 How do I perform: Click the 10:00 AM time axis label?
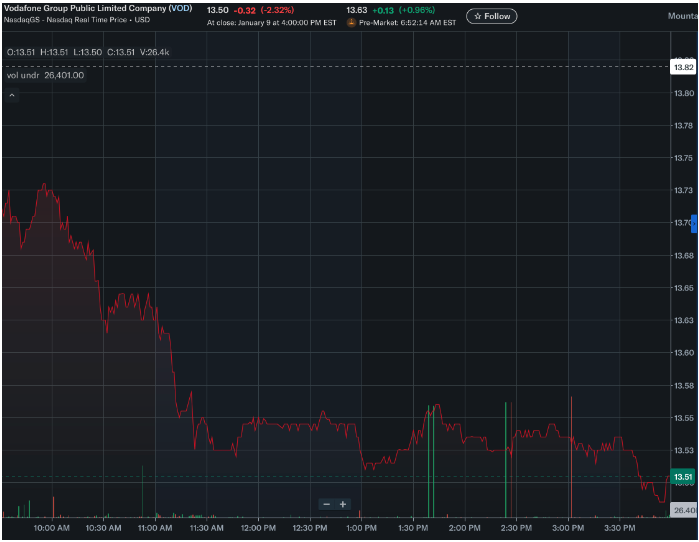51,527
